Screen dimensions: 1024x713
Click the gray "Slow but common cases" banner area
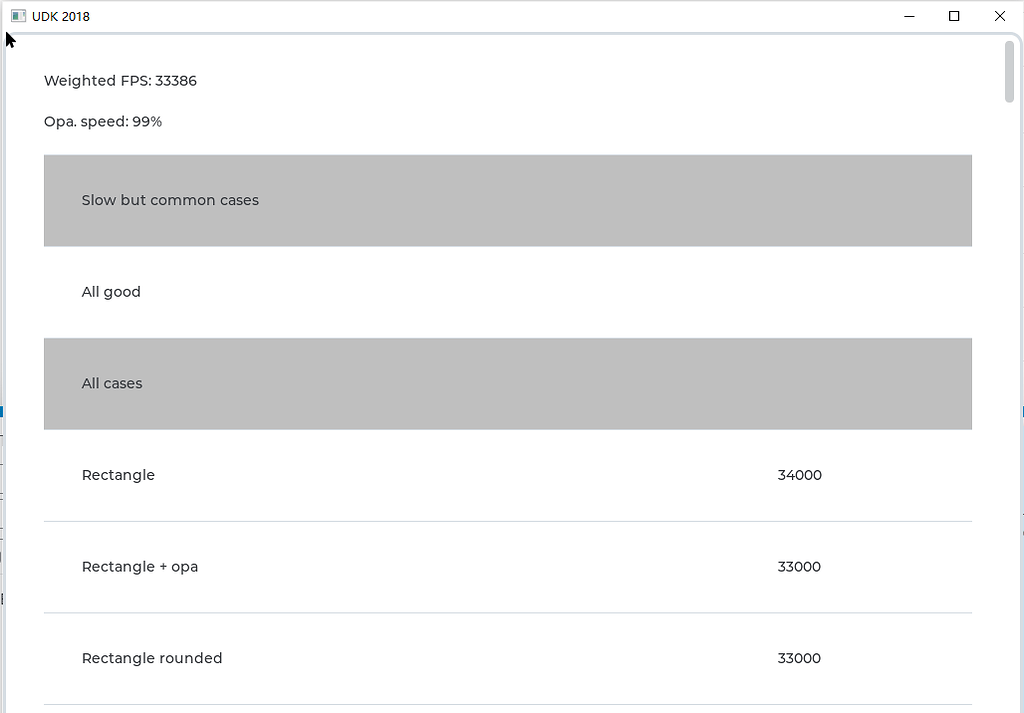(508, 200)
